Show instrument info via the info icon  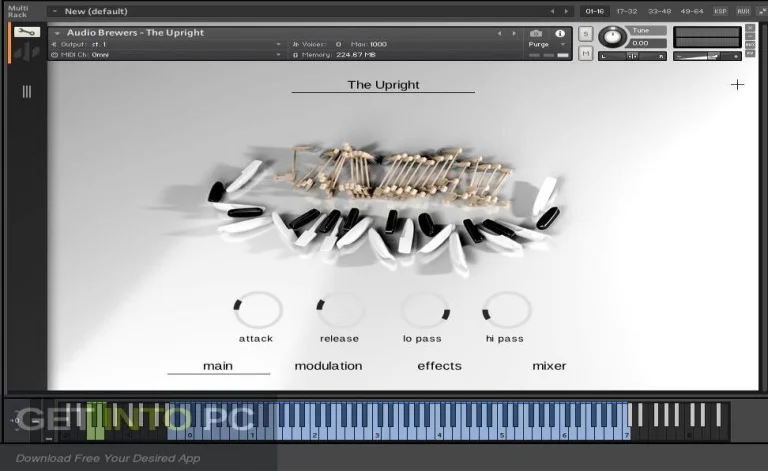tap(560, 33)
